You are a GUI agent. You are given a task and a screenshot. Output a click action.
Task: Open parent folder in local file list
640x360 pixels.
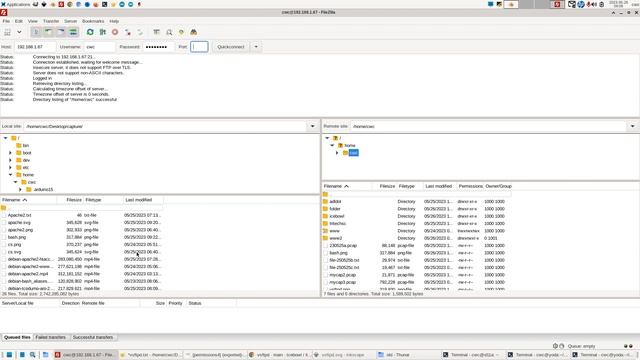tap(4, 208)
